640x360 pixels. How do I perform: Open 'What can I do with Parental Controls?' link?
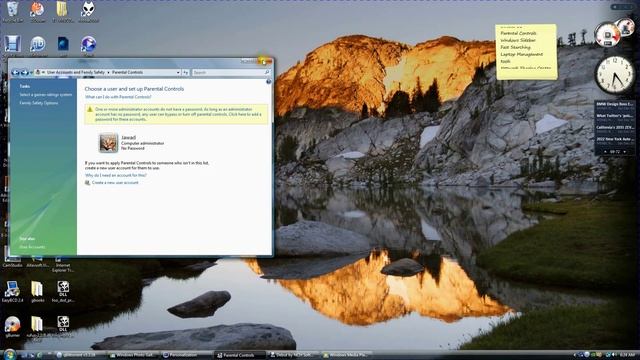pyautogui.click(x=118, y=97)
